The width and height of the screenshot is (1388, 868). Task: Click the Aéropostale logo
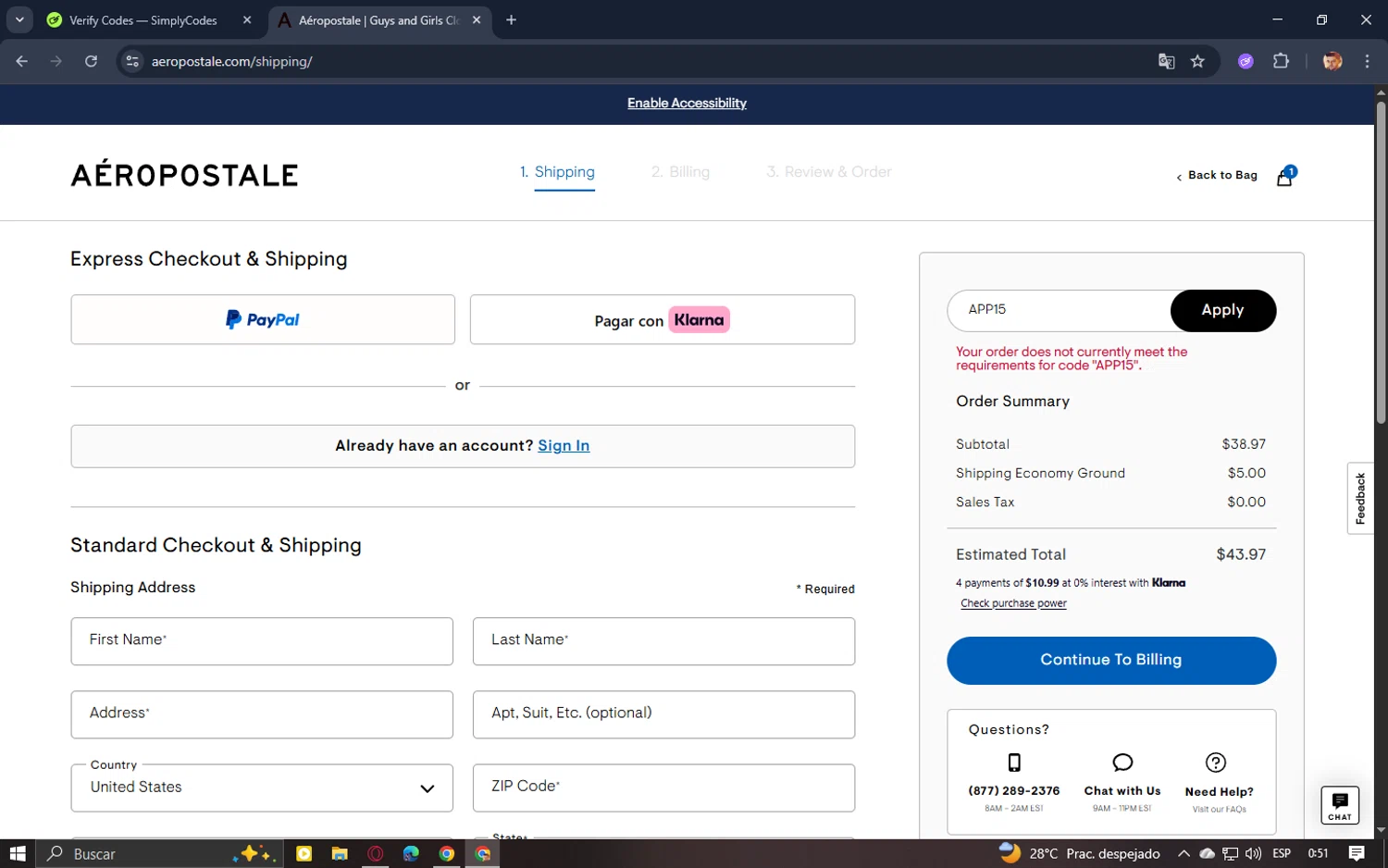click(185, 174)
